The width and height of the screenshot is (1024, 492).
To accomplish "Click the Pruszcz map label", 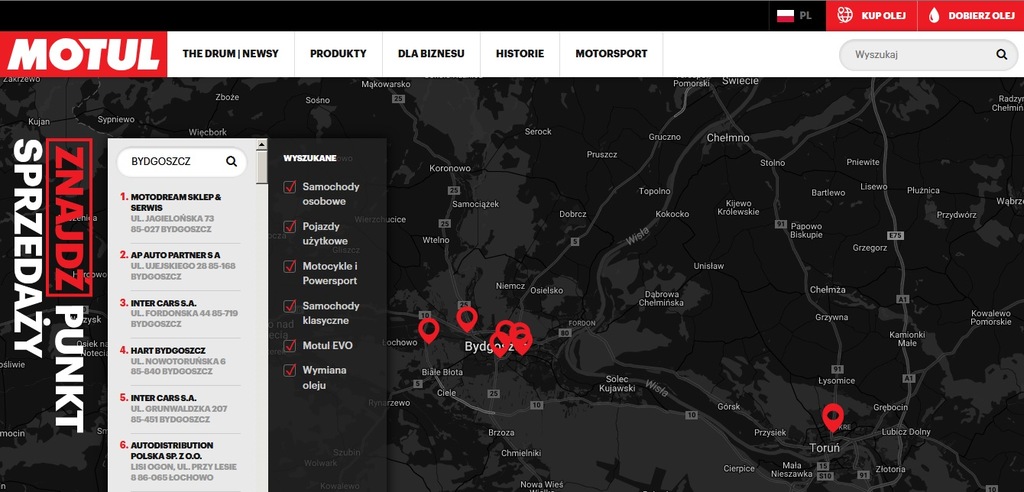I will pyautogui.click(x=602, y=155).
